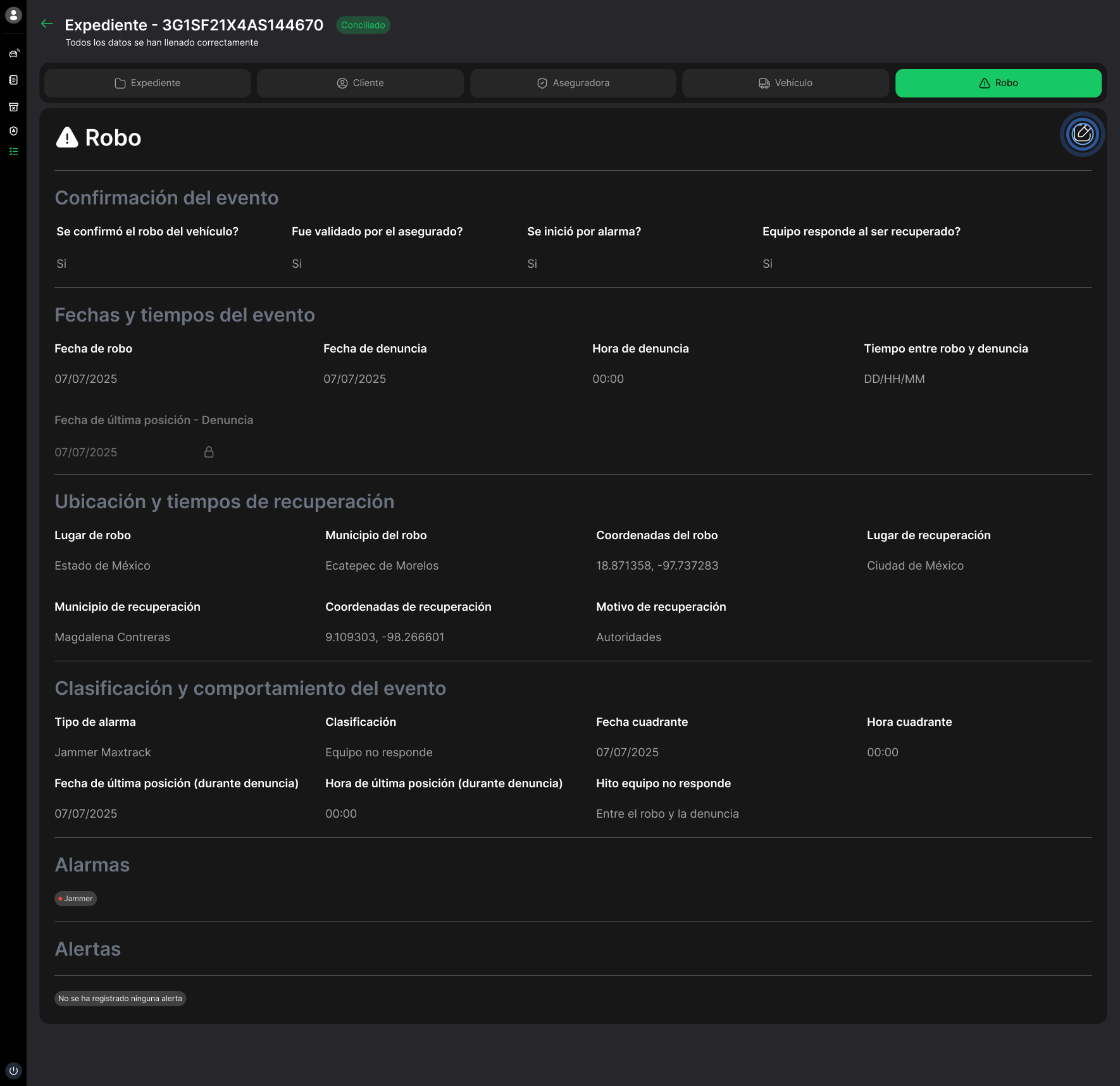Click the power logout icon

(13, 1071)
